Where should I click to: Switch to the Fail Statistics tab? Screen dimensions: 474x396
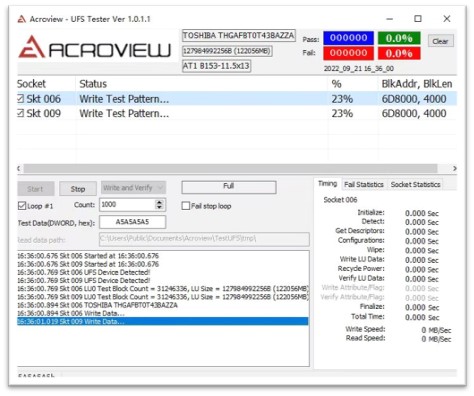(364, 184)
